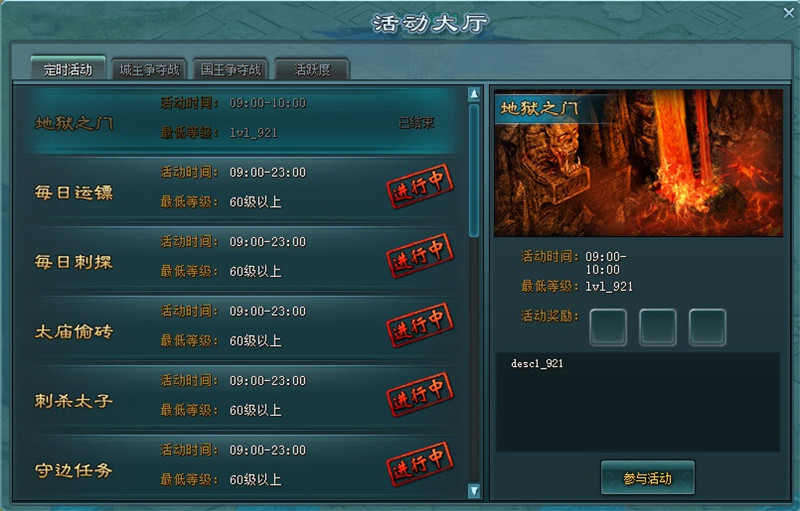Screen dimensions: 800x511
Task: Click the scroll down arrow of activity list
Action: (x=474, y=490)
